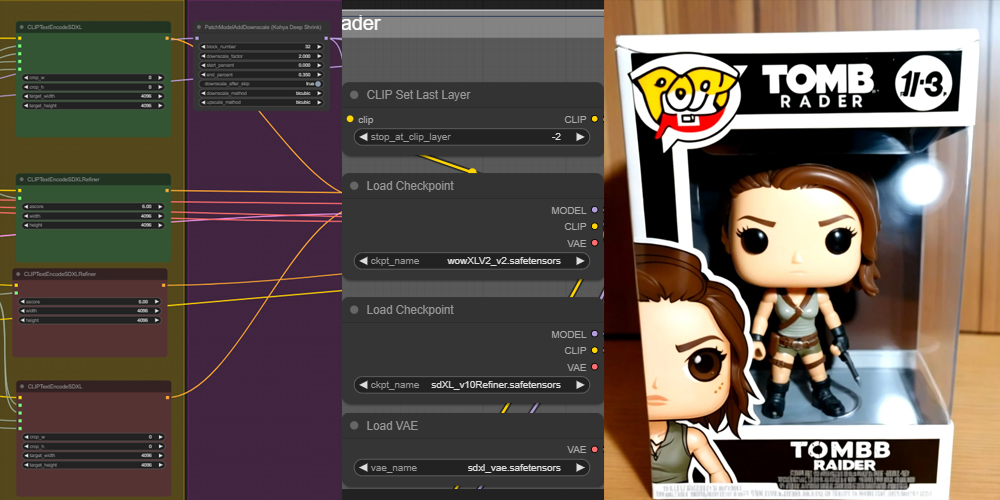Image resolution: width=1000 pixels, height=500 pixels.
Task: Click the clip input slot on CLIP Set Last Layer
Action: click(349, 119)
